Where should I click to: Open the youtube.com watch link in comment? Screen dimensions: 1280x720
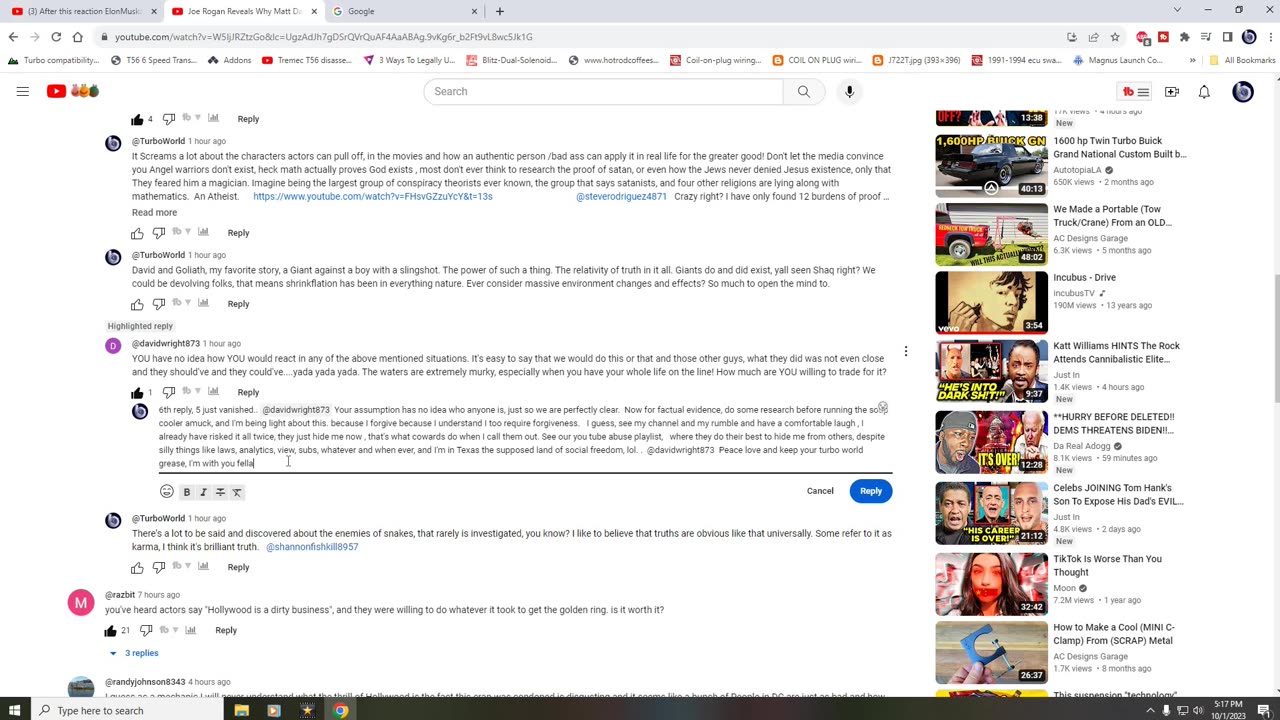[372, 197]
